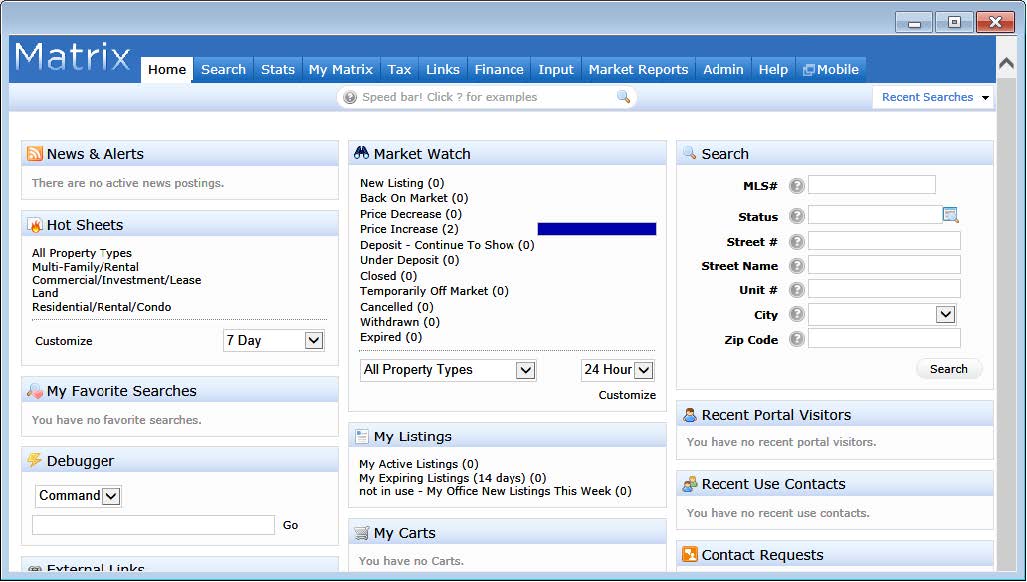Click the scroll up arrow at right
The width and height of the screenshot is (1027, 582).
[x=1007, y=63]
